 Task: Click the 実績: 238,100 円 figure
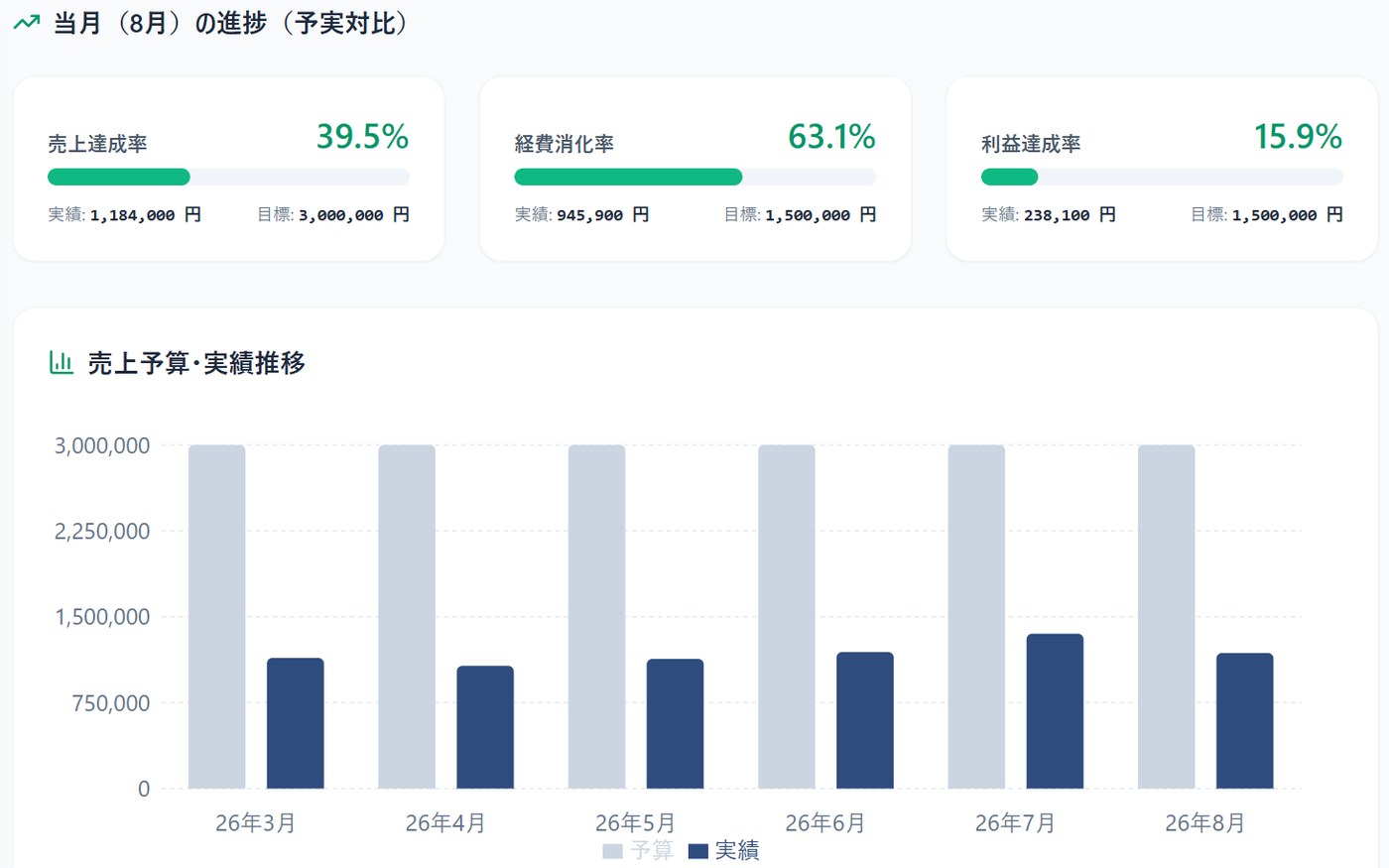[x=1049, y=214]
